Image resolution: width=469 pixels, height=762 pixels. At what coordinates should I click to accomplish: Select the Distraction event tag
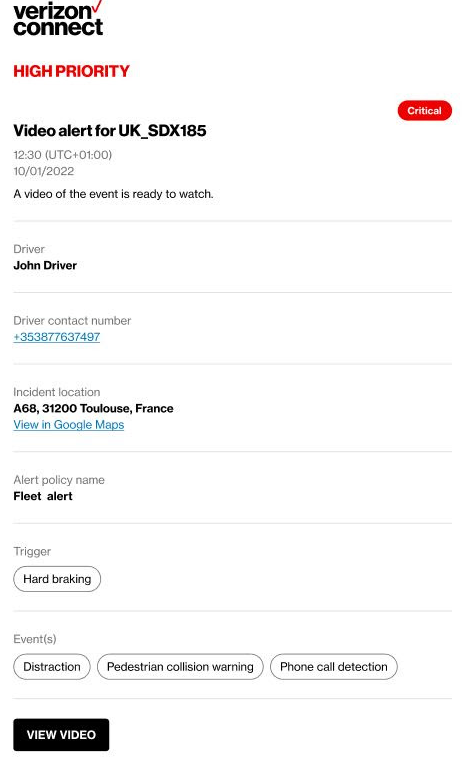click(52, 666)
